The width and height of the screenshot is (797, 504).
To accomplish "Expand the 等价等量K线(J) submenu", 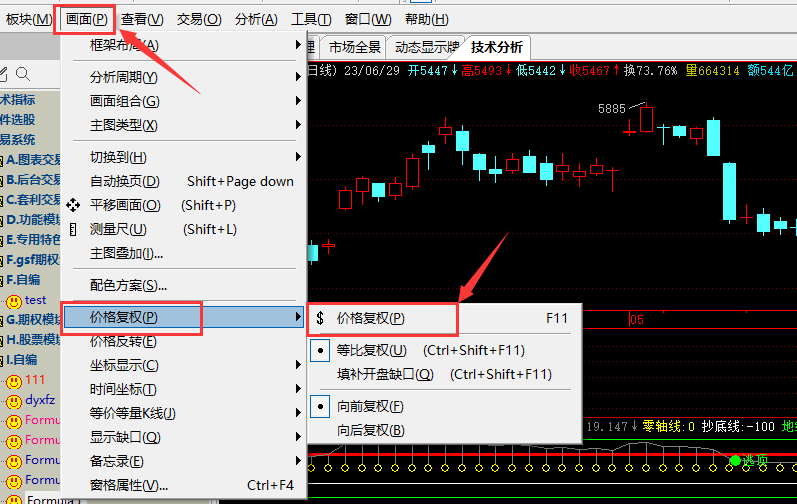I will [x=184, y=413].
